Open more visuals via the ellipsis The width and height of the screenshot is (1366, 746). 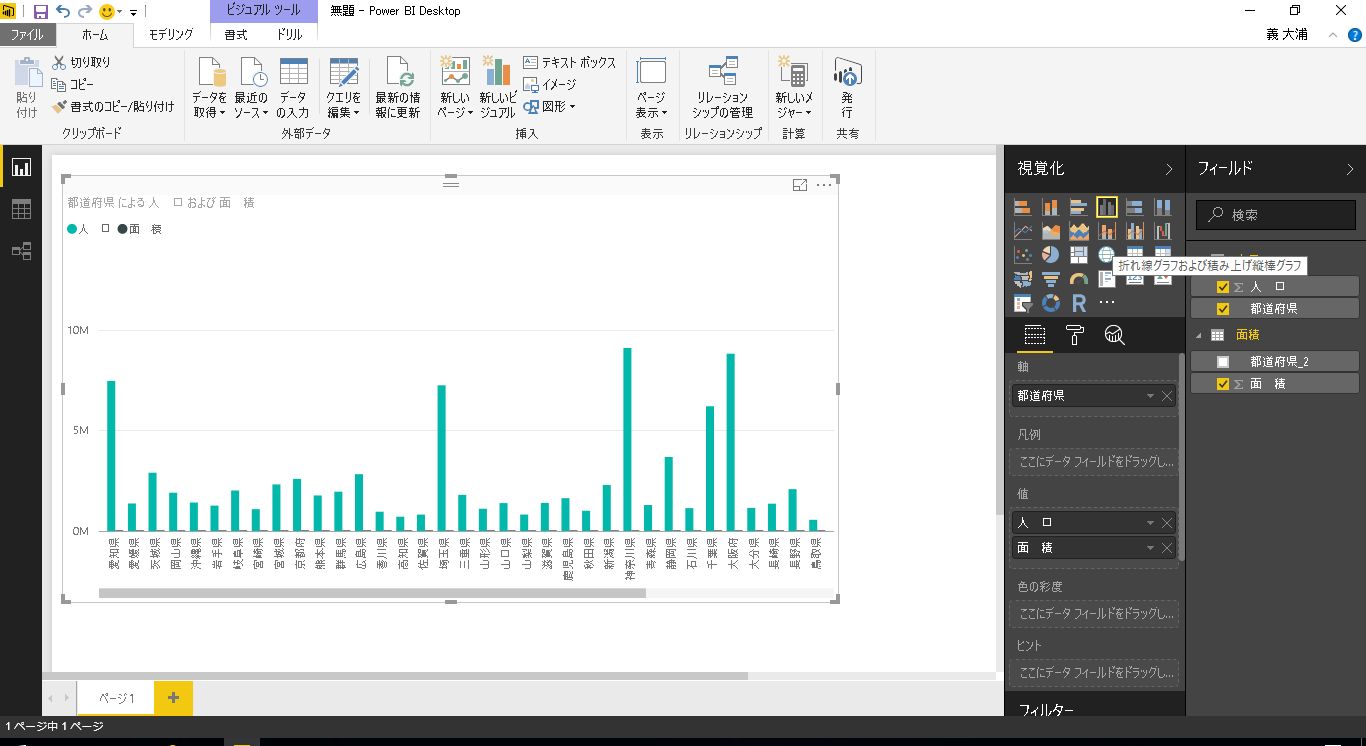(1106, 302)
